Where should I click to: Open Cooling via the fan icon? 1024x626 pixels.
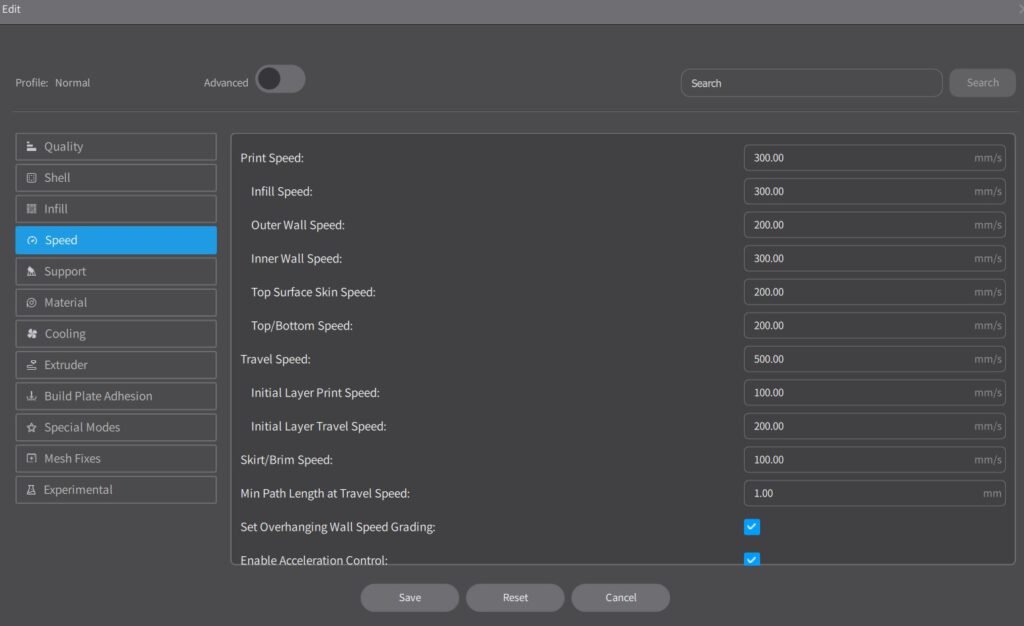point(31,334)
